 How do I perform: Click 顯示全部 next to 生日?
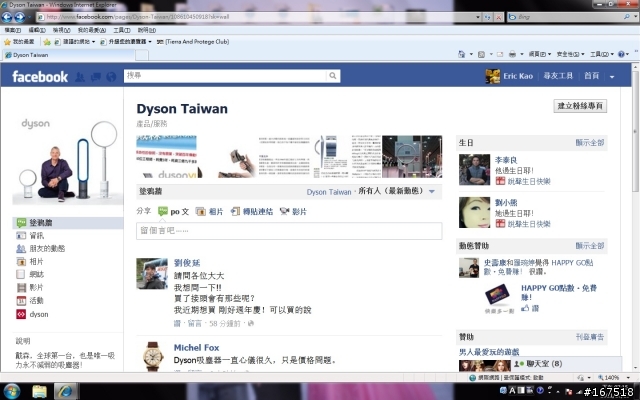click(x=590, y=143)
